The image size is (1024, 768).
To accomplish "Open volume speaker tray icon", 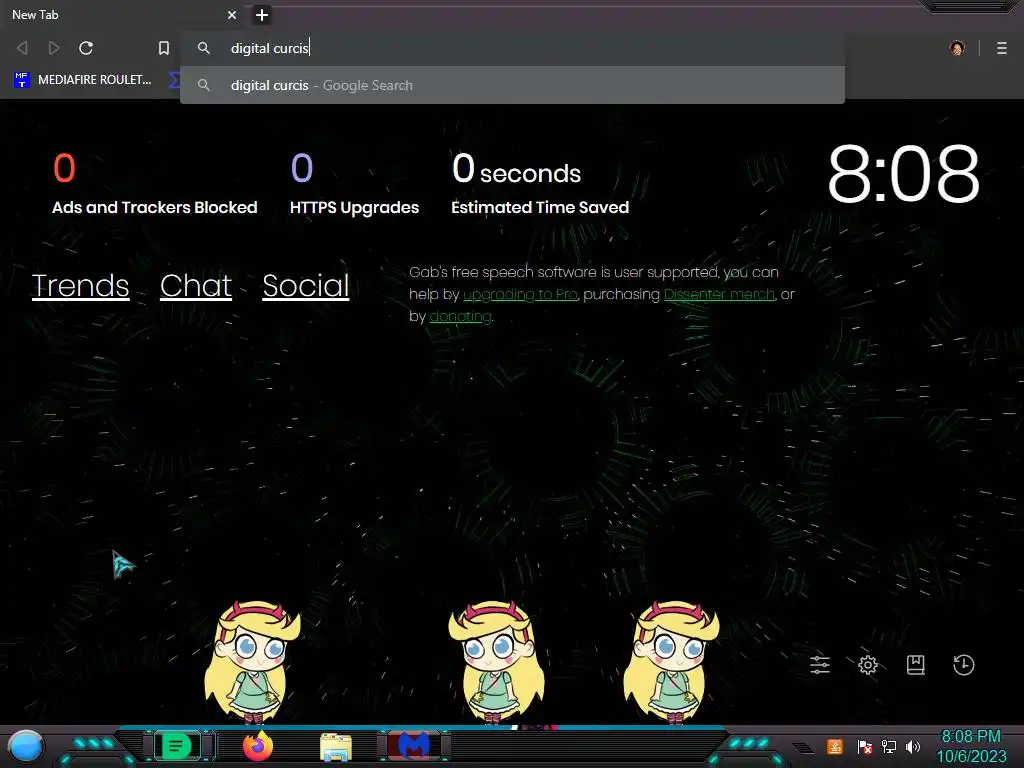I will [x=913, y=746].
